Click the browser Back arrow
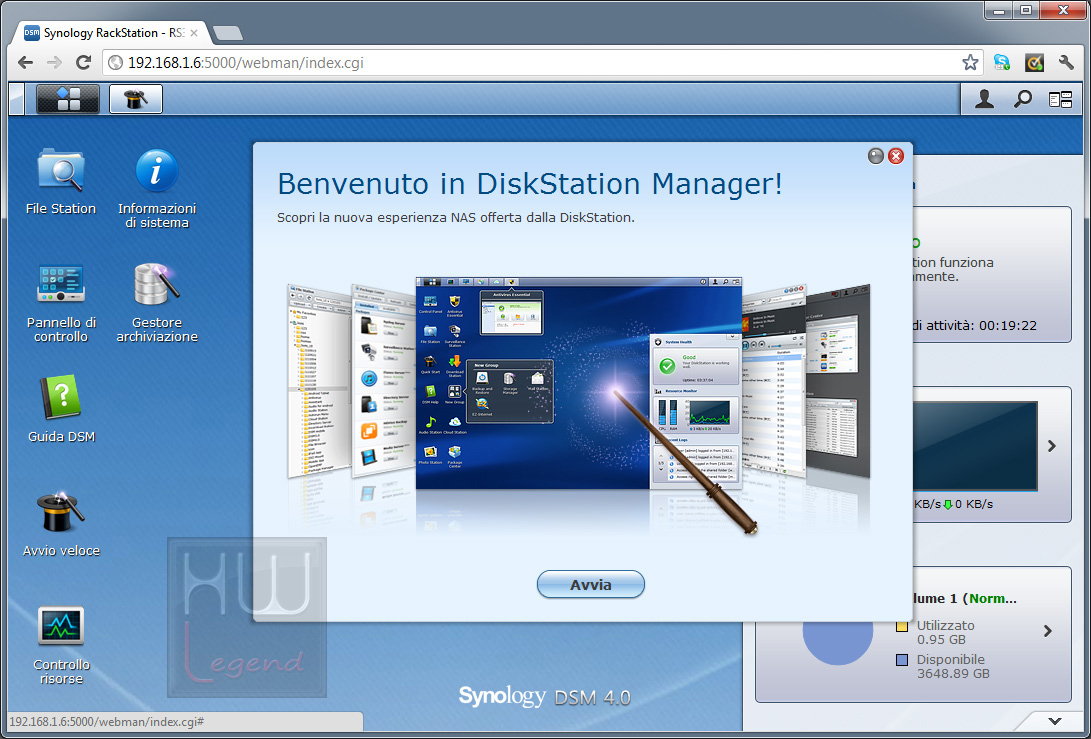 (x=26, y=63)
